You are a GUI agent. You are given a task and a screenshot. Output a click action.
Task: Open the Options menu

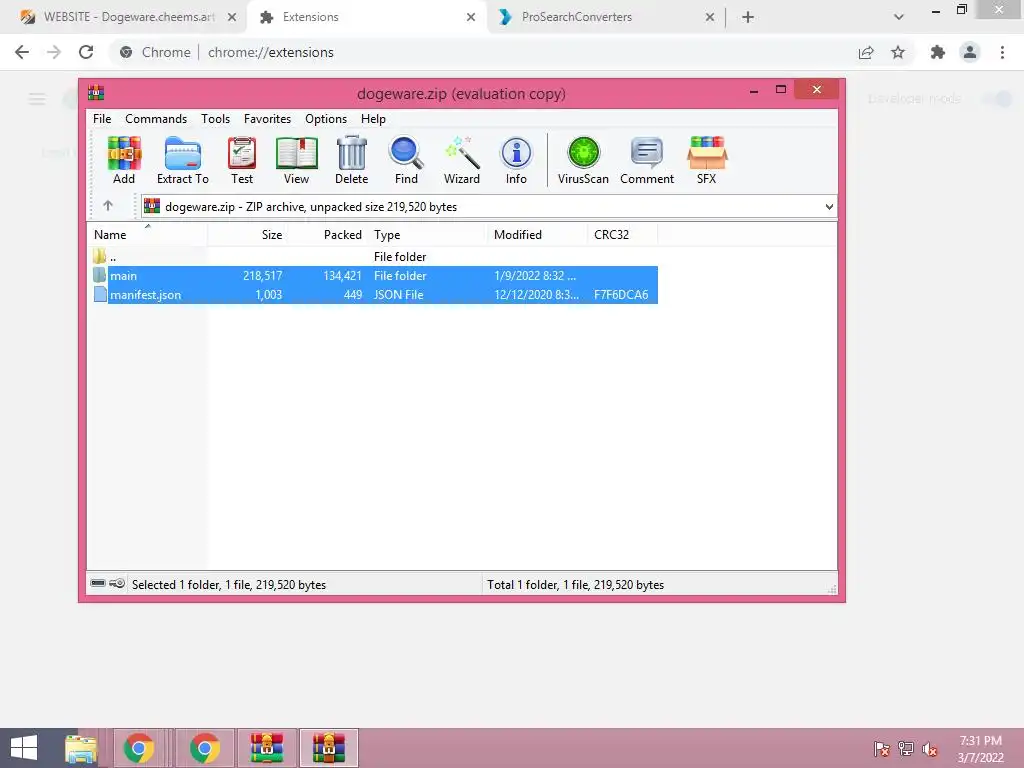[326, 119]
